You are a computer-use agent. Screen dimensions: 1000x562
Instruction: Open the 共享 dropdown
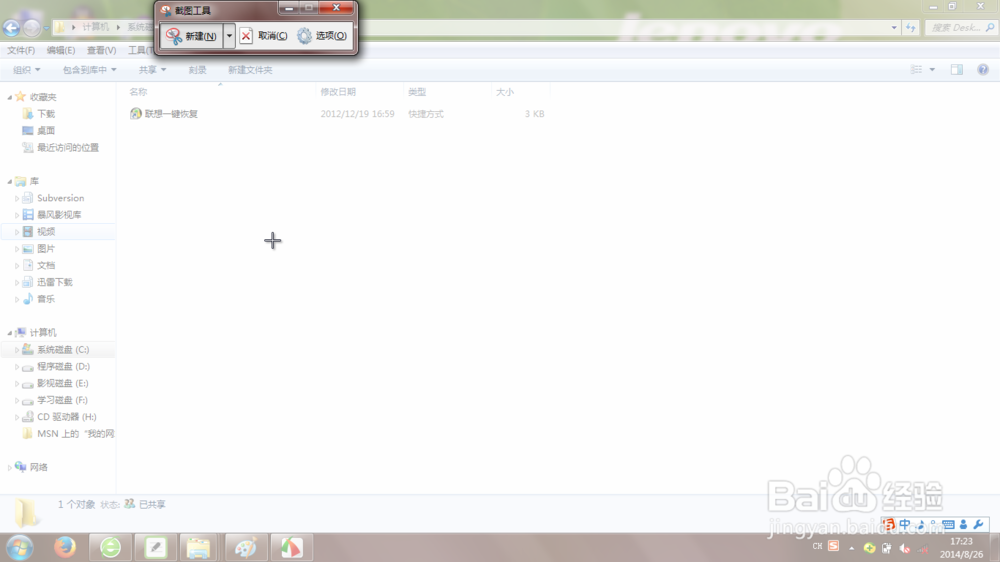pyautogui.click(x=152, y=70)
